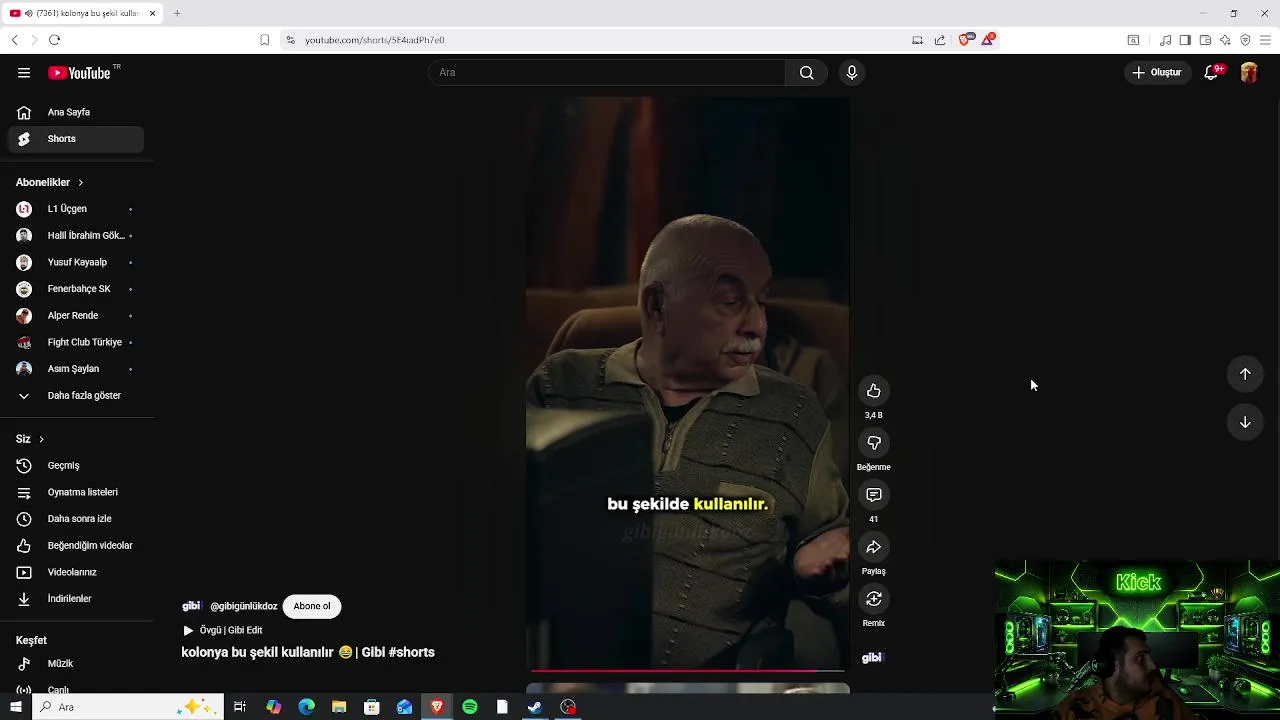This screenshot has height=720, width=1280.
Task: Open Steam from taskbar
Action: point(535,707)
